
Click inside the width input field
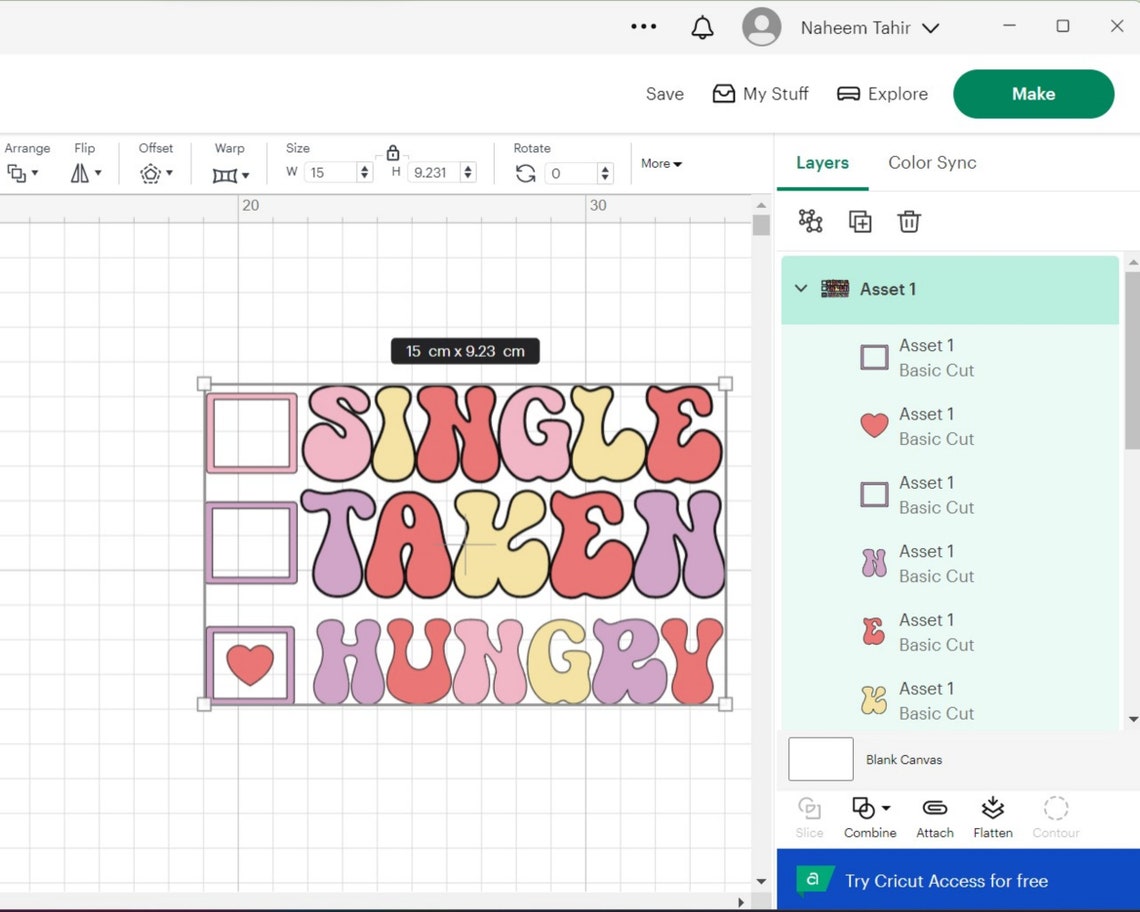330,172
